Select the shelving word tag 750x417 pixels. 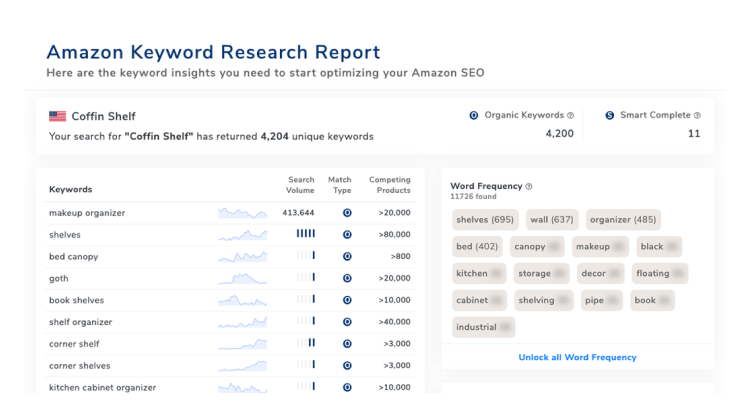(x=544, y=300)
